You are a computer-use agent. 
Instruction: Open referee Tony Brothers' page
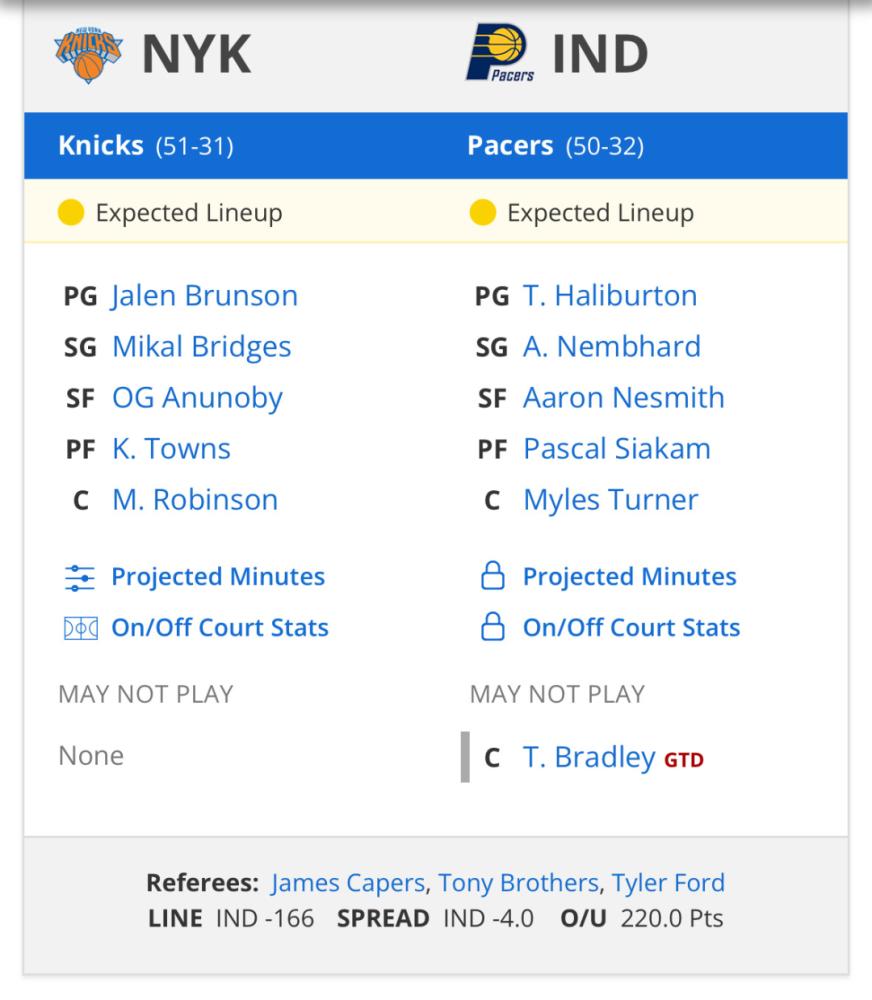pyautogui.click(x=518, y=883)
